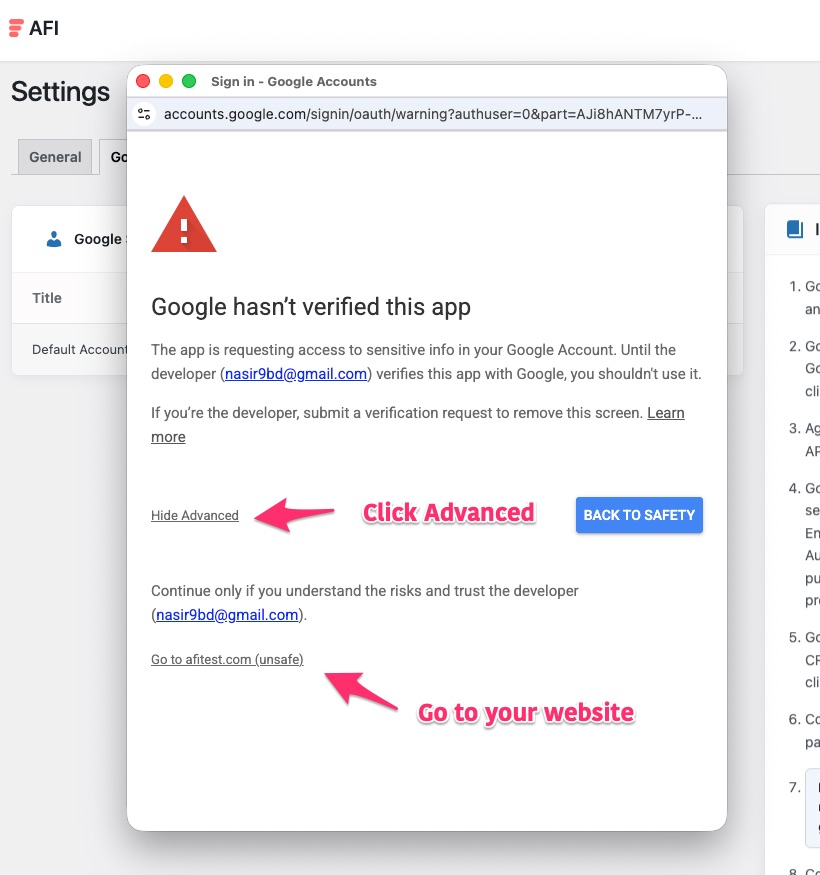Follow the 'Go to afitest.com (unsafe)' link
The height and width of the screenshot is (875, 820).
click(x=227, y=660)
